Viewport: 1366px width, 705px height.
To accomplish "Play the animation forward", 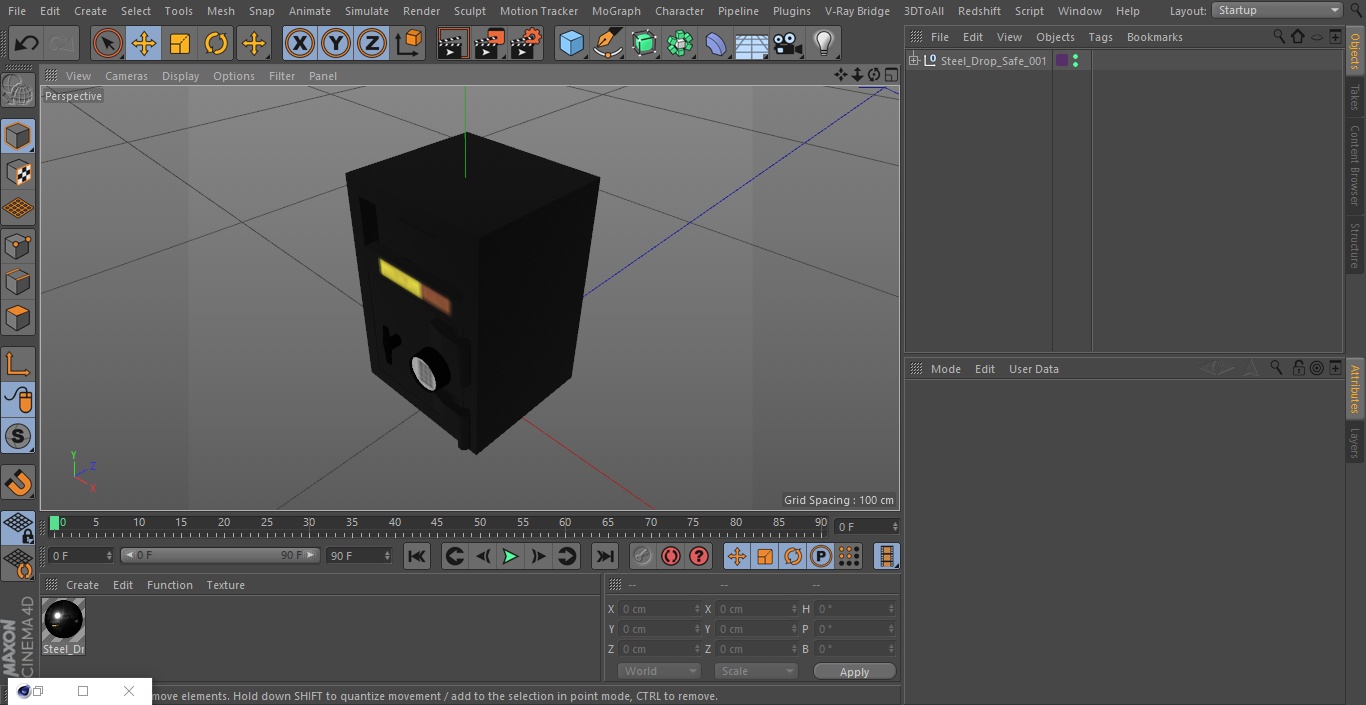I will click(510, 556).
